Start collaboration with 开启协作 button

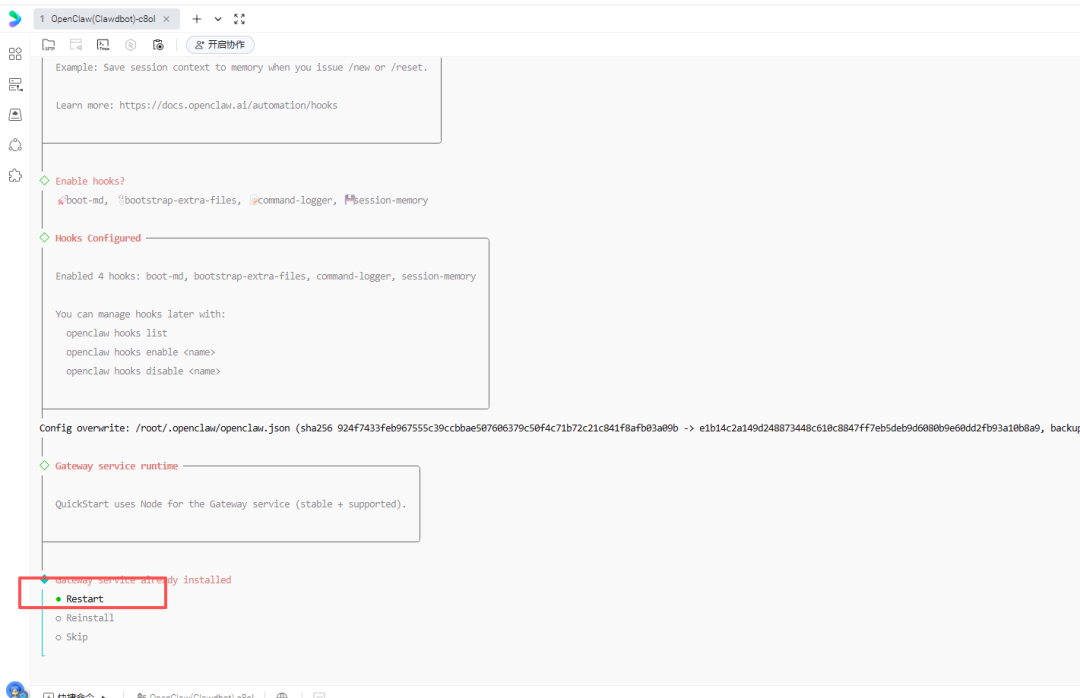[x=220, y=45]
